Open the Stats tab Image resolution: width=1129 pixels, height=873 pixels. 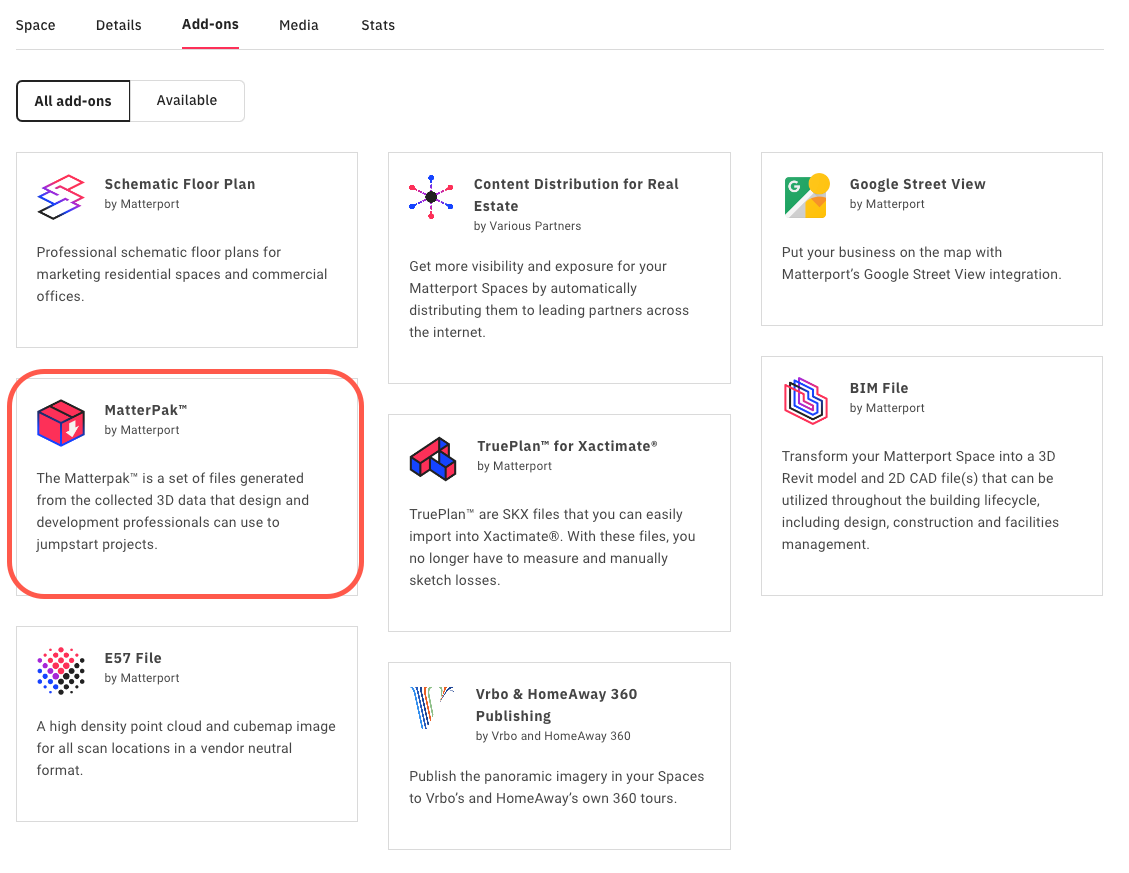(x=378, y=25)
